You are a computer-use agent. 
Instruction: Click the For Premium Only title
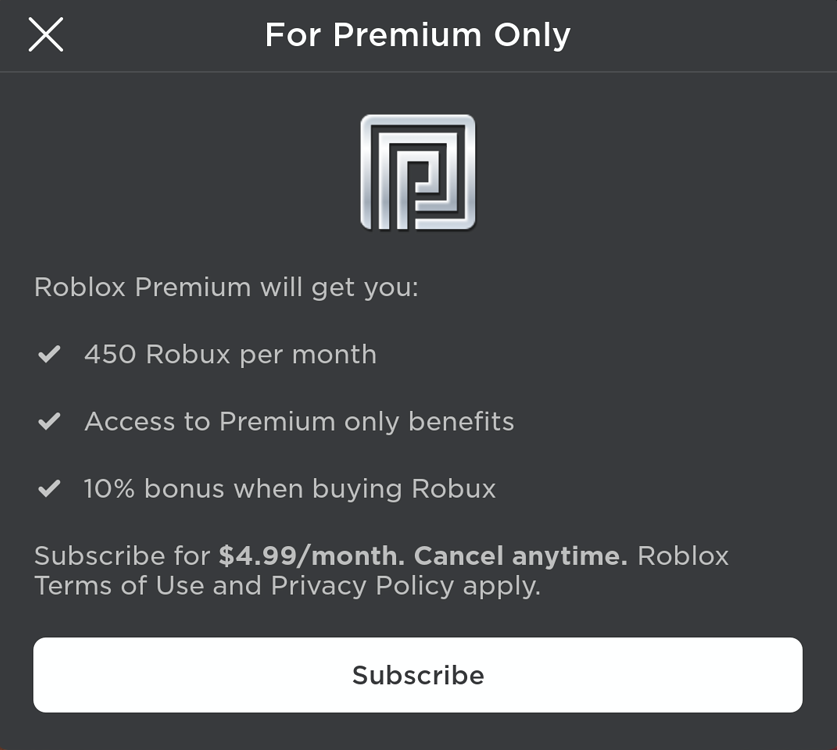pyautogui.click(x=418, y=34)
